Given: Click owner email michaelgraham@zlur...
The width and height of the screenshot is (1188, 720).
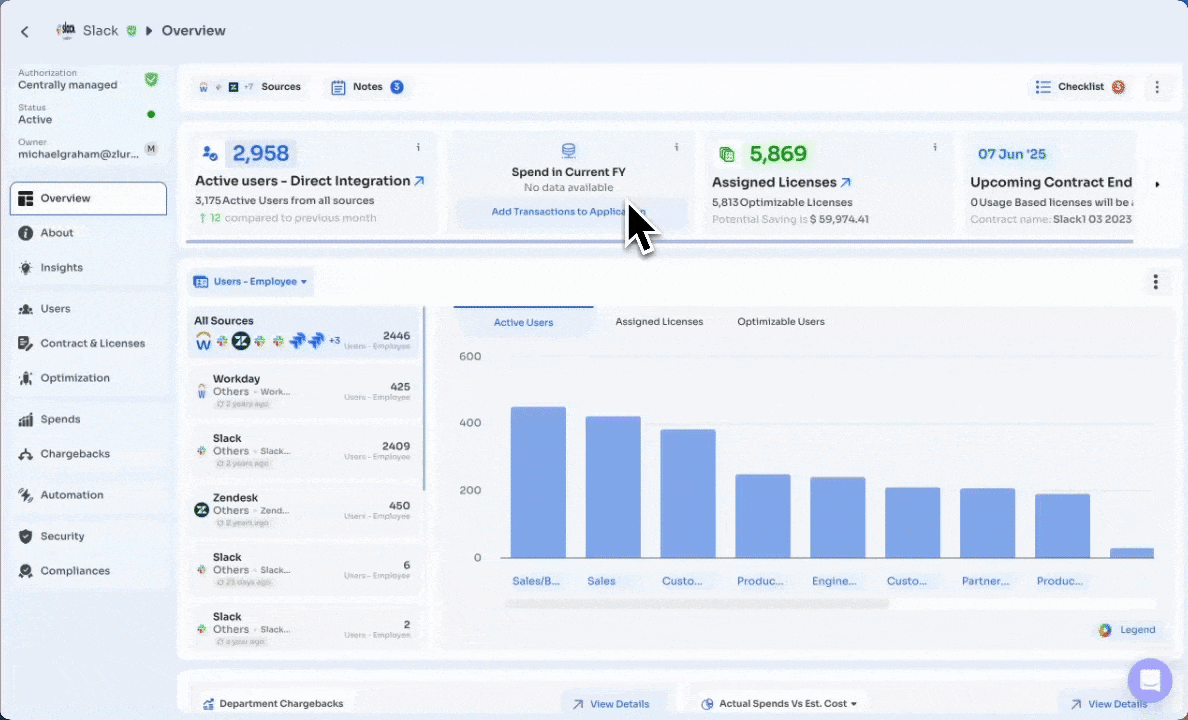Looking at the screenshot, I should [78, 154].
